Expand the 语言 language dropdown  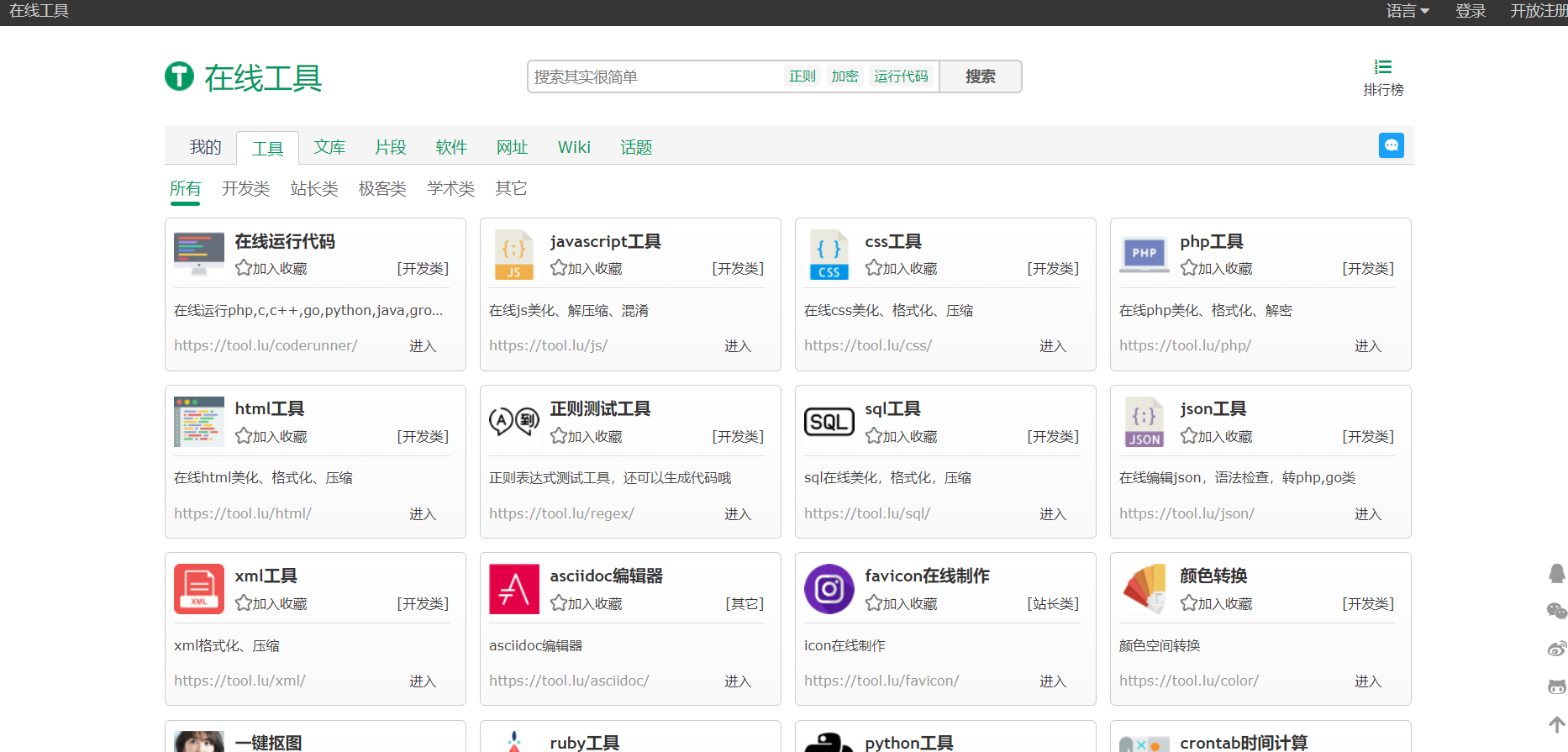pos(1408,11)
